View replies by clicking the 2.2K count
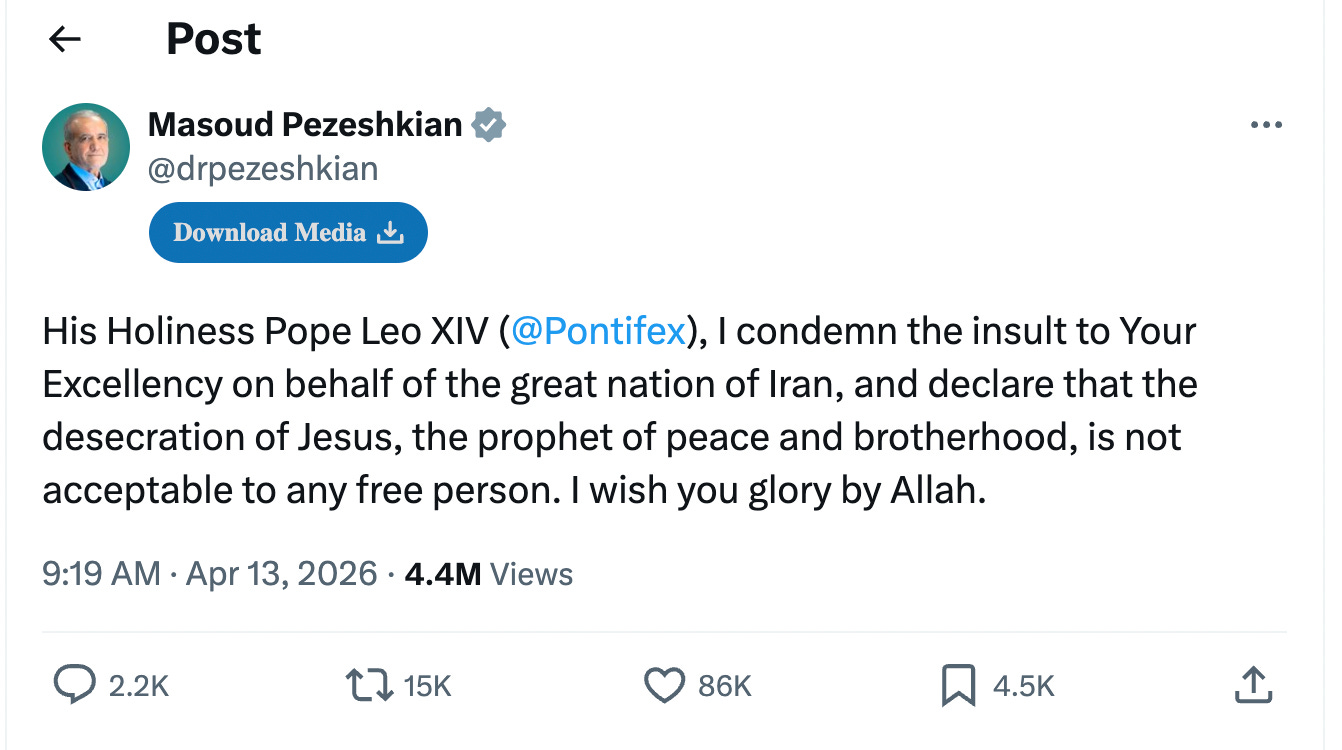Screen dimensions: 1342x750 [138, 686]
